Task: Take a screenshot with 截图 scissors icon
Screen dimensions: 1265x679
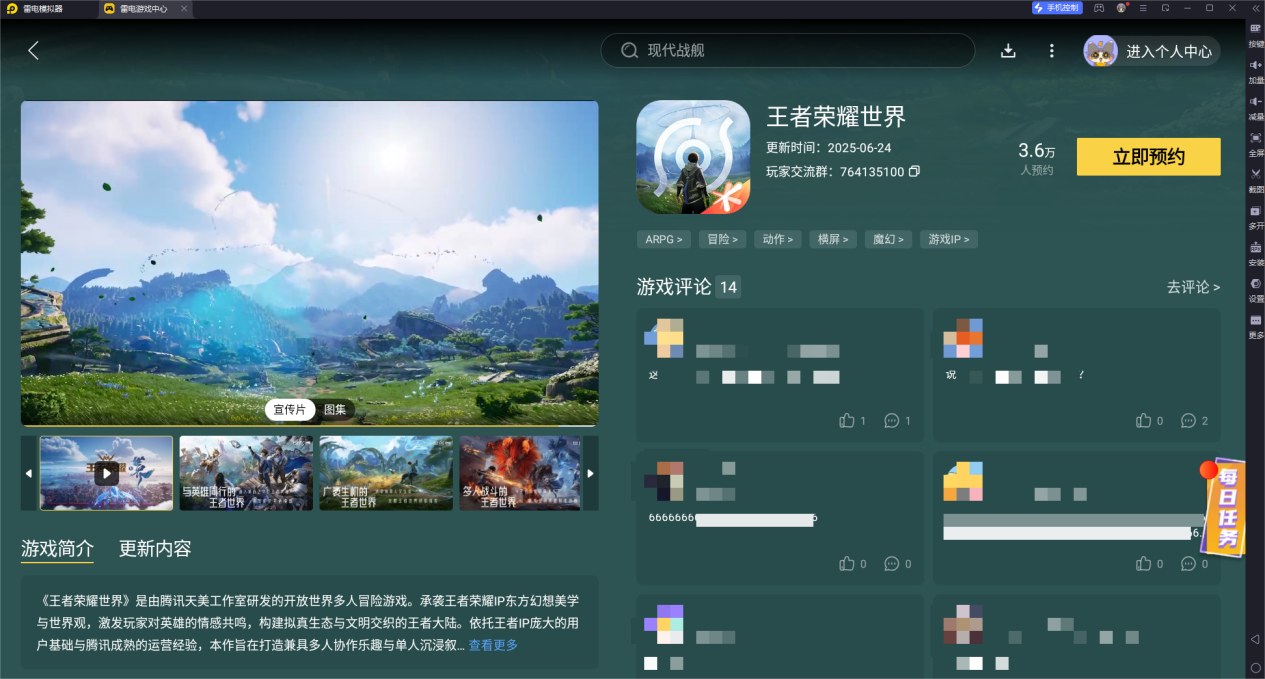Action: point(1256,179)
